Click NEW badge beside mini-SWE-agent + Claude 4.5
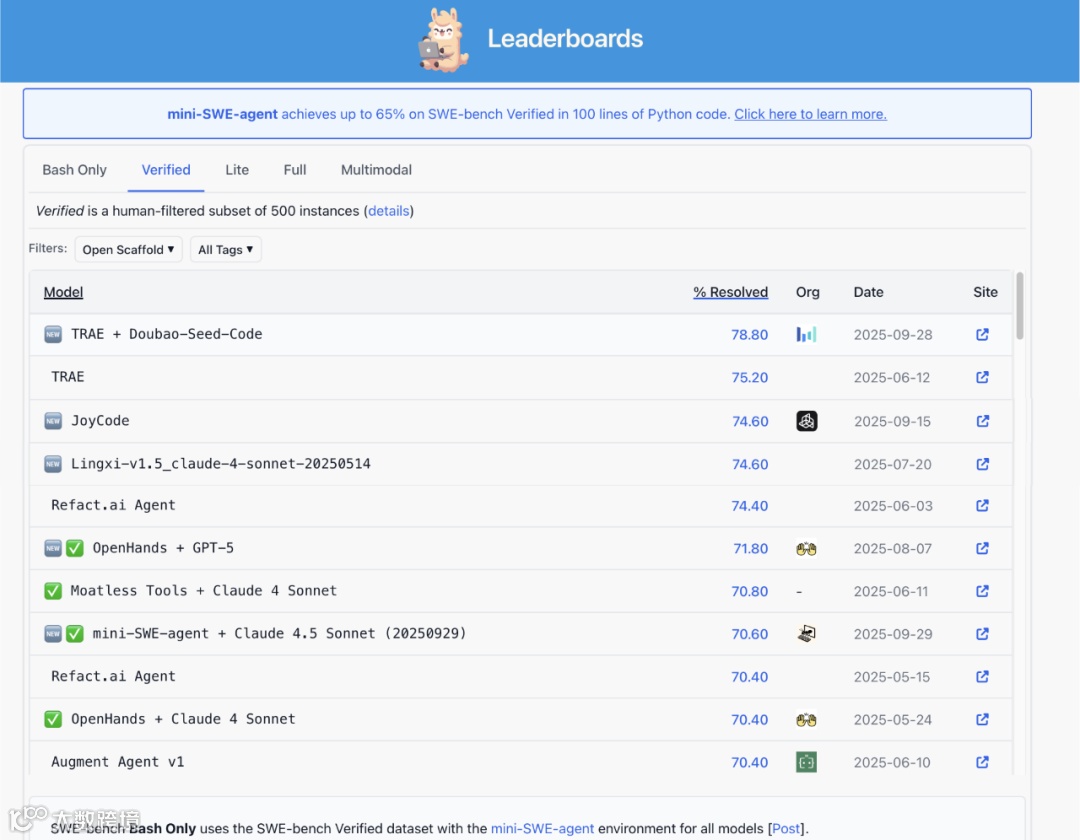This screenshot has width=1080, height=840. pyautogui.click(x=53, y=633)
